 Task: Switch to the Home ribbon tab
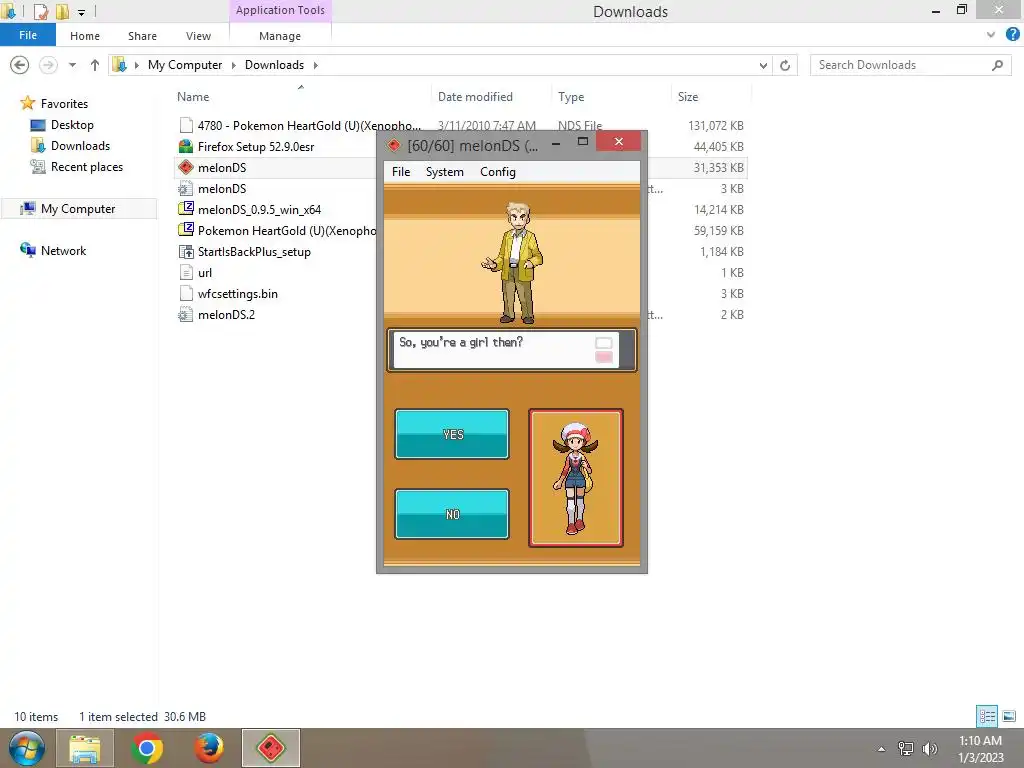85,36
